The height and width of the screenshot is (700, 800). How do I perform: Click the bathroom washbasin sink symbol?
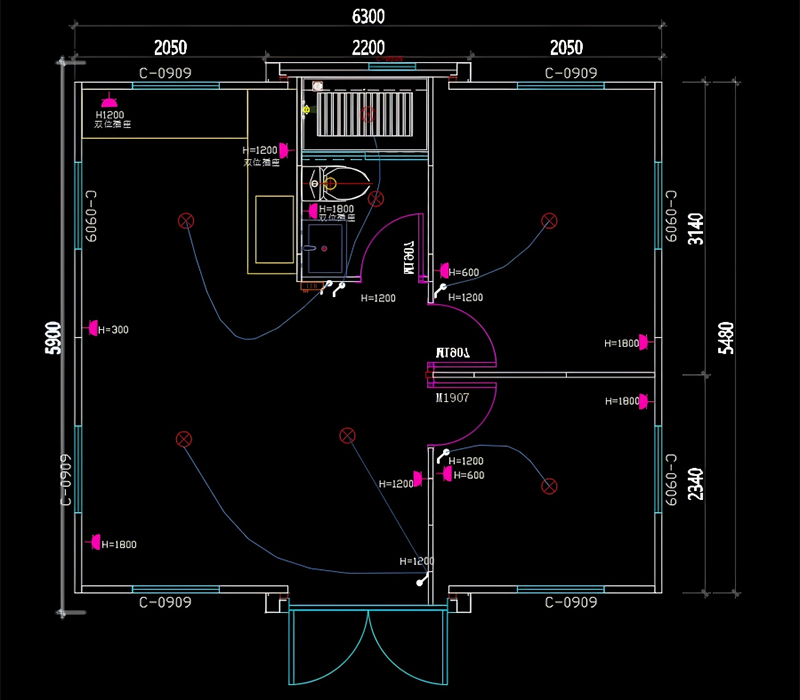(x=323, y=248)
